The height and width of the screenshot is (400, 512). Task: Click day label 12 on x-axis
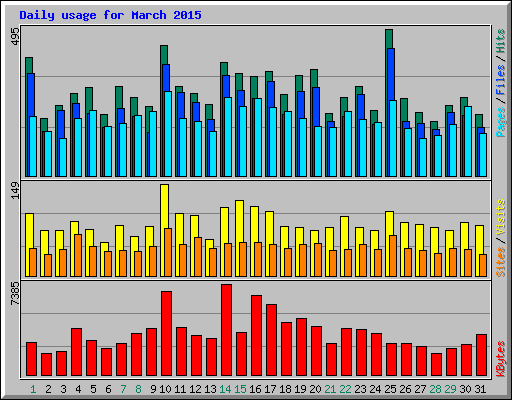195,389
